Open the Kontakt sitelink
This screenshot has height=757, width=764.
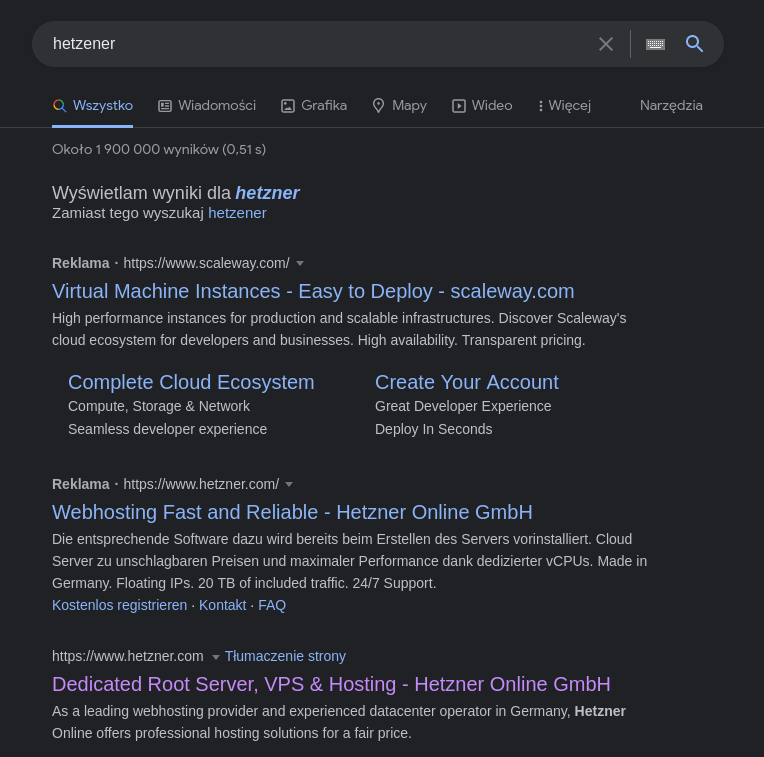pyautogui.click(x=222, y=605)
